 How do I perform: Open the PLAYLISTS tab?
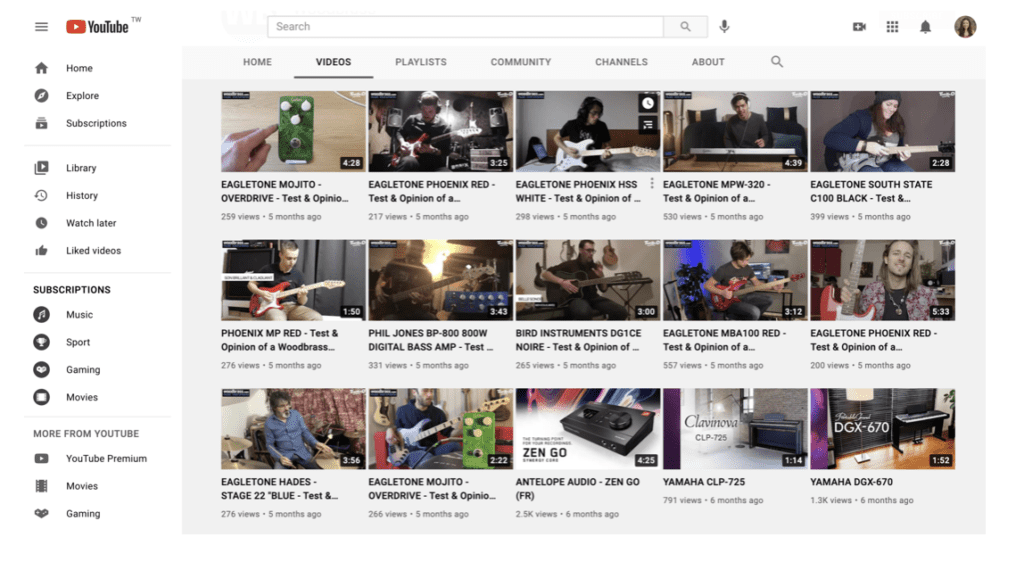point(421,62)
